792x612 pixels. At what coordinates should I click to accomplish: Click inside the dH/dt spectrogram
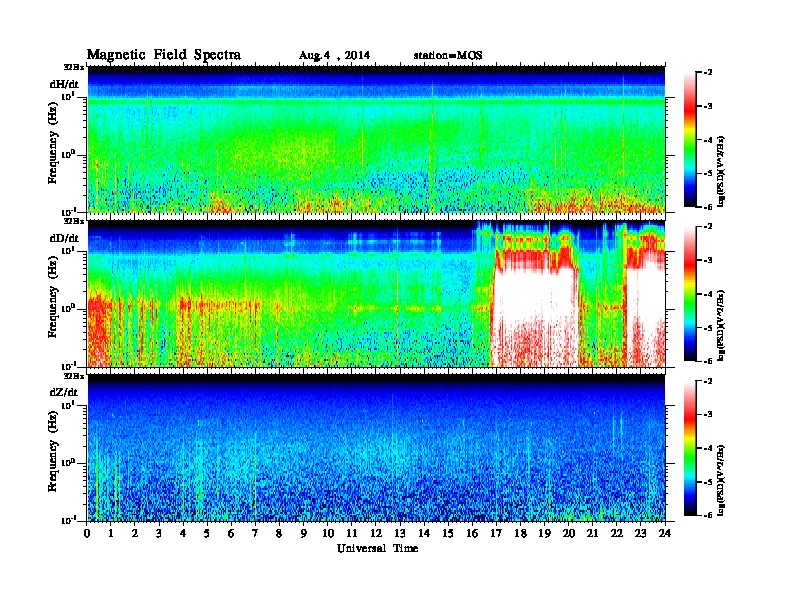coord(376,139)
